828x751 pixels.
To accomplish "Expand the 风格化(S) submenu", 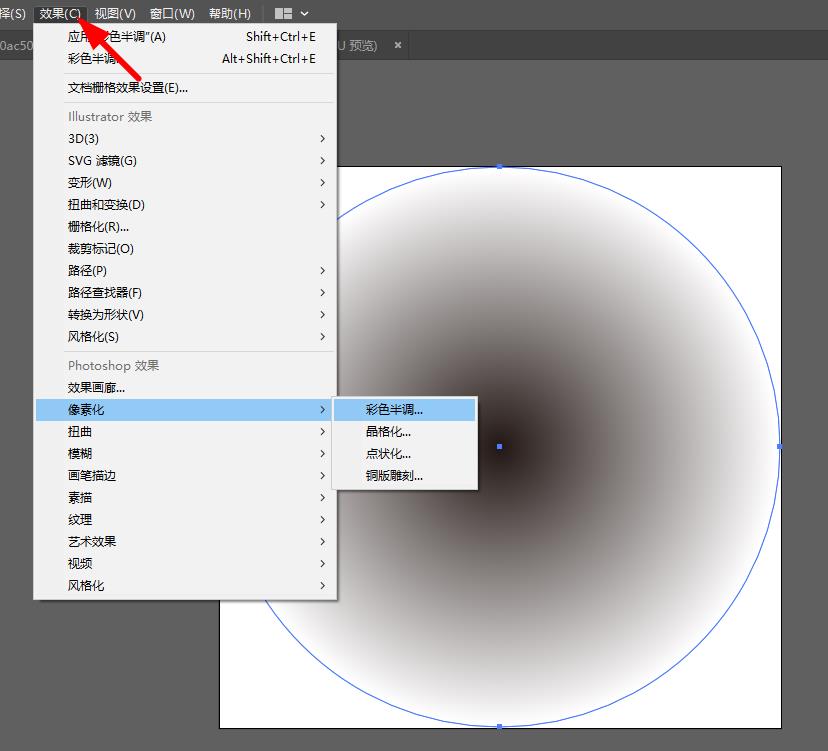I will pos(185,336).
